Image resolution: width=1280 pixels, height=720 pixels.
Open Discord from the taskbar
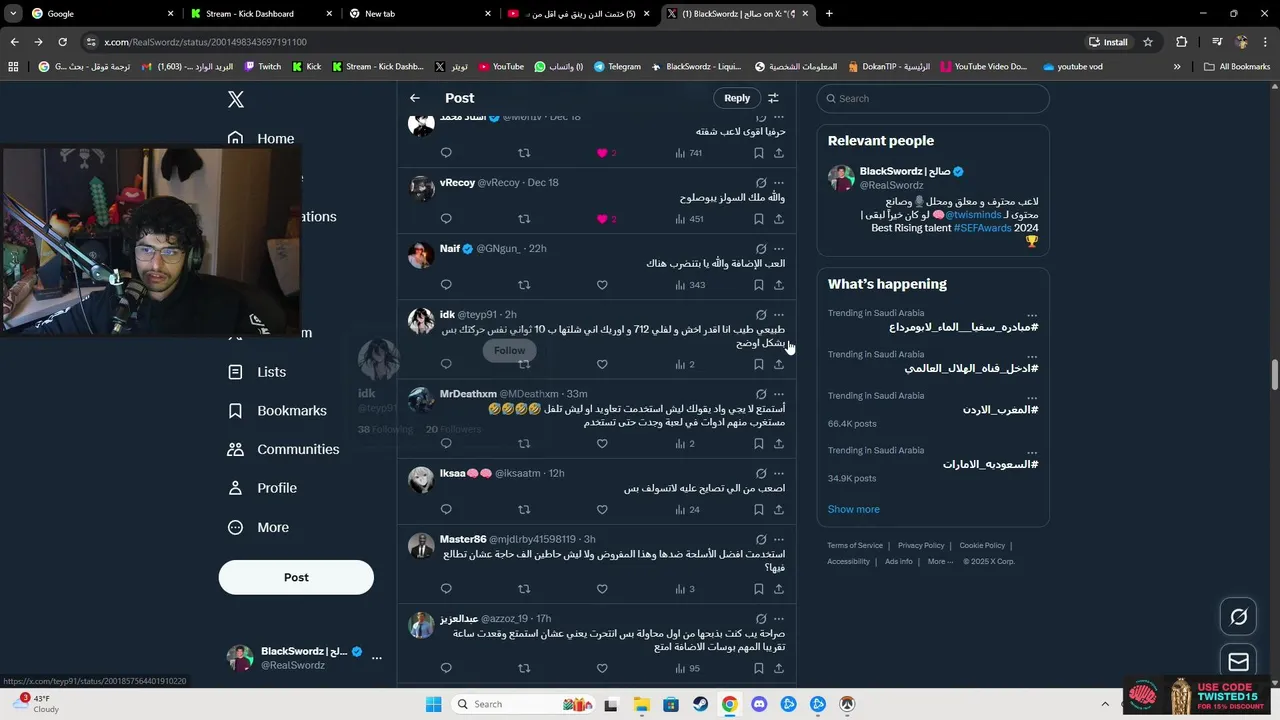point(759,704)
